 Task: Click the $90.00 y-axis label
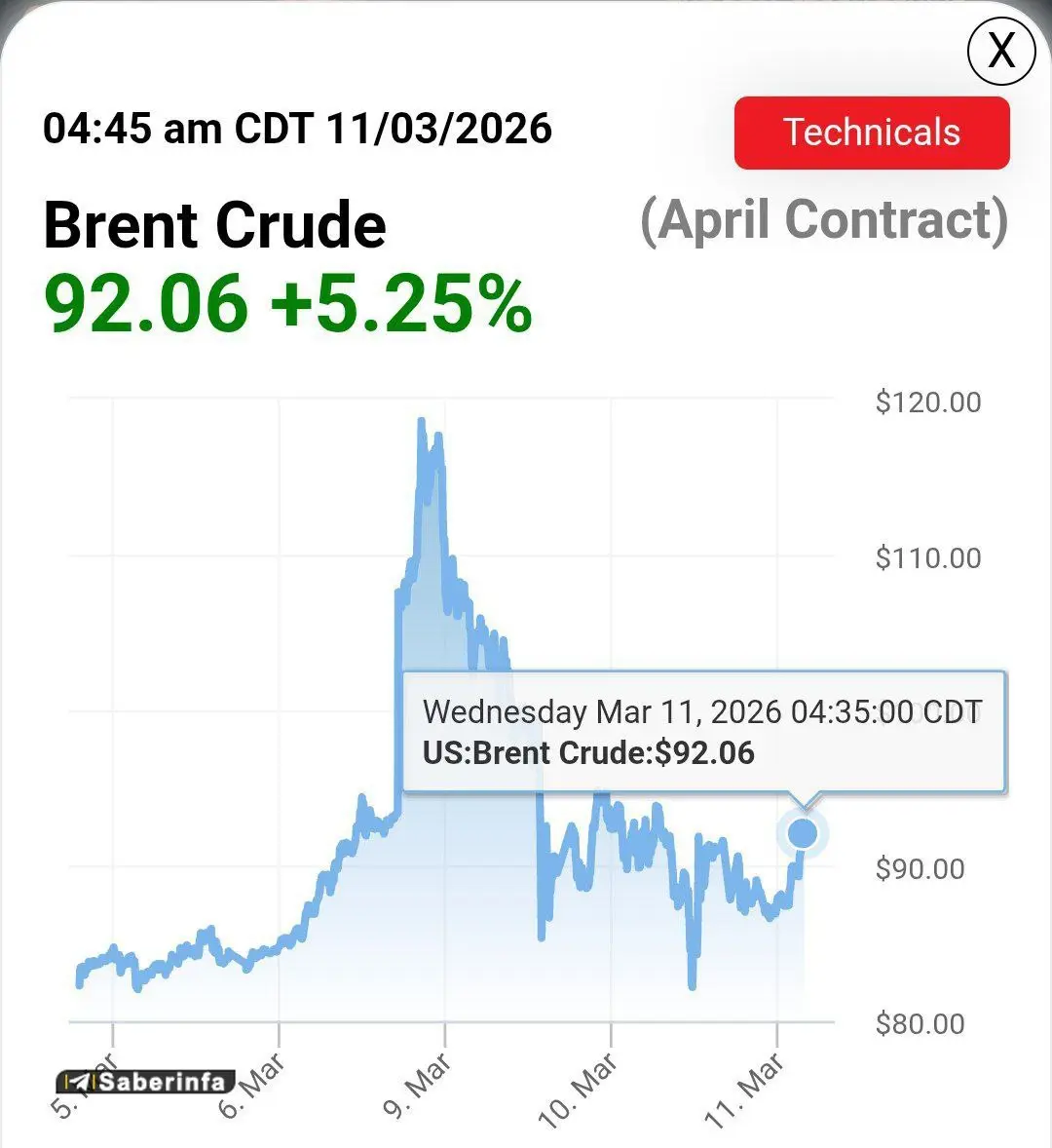920,868
